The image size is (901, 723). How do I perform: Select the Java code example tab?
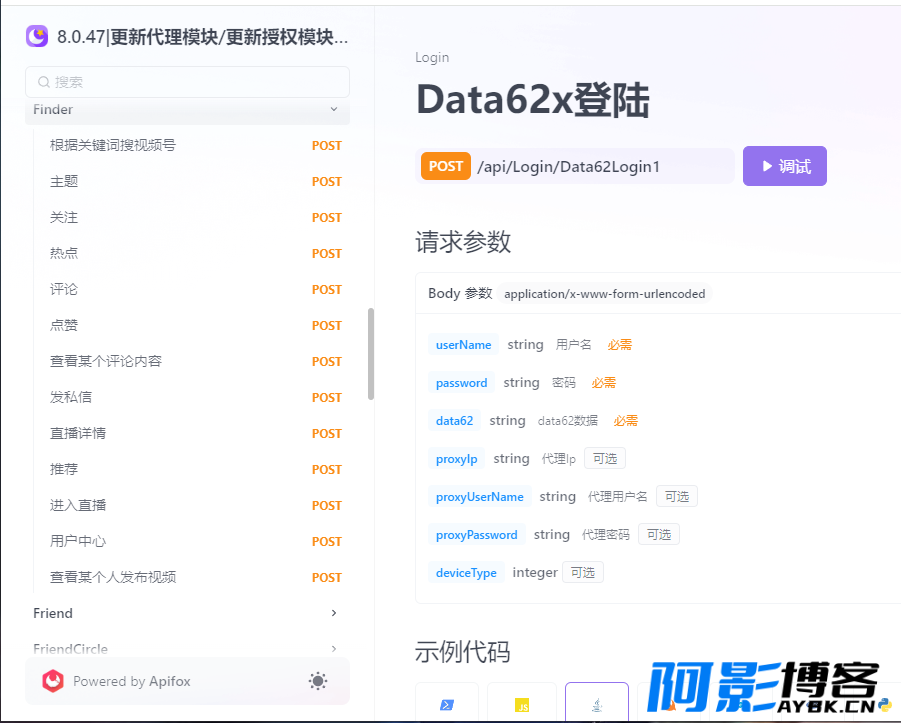click(x=597, y=704)
